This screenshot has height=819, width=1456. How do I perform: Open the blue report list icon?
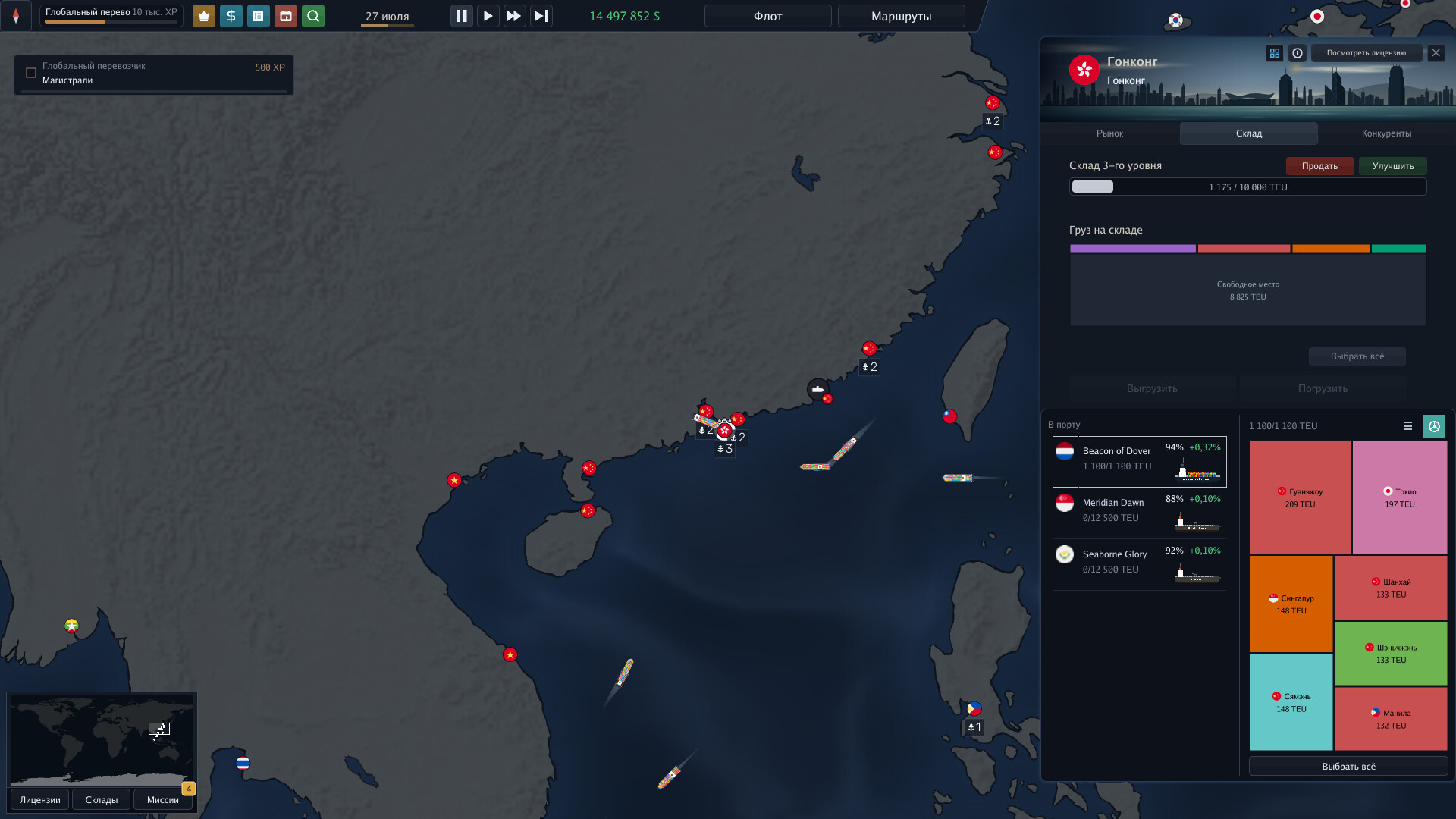click(x=258, y=16)
